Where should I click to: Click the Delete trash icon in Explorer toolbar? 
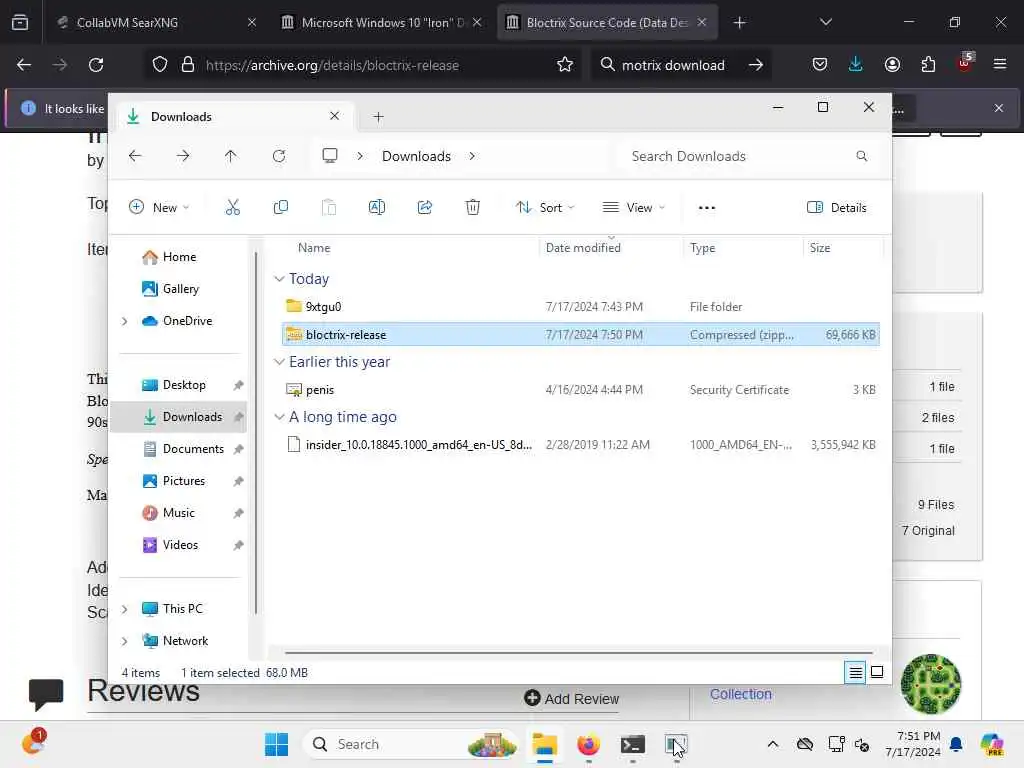click(x=472, y=208)
